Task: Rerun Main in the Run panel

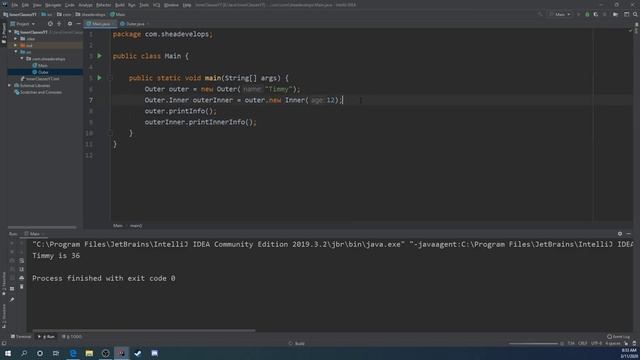Action: pos(12,244)
